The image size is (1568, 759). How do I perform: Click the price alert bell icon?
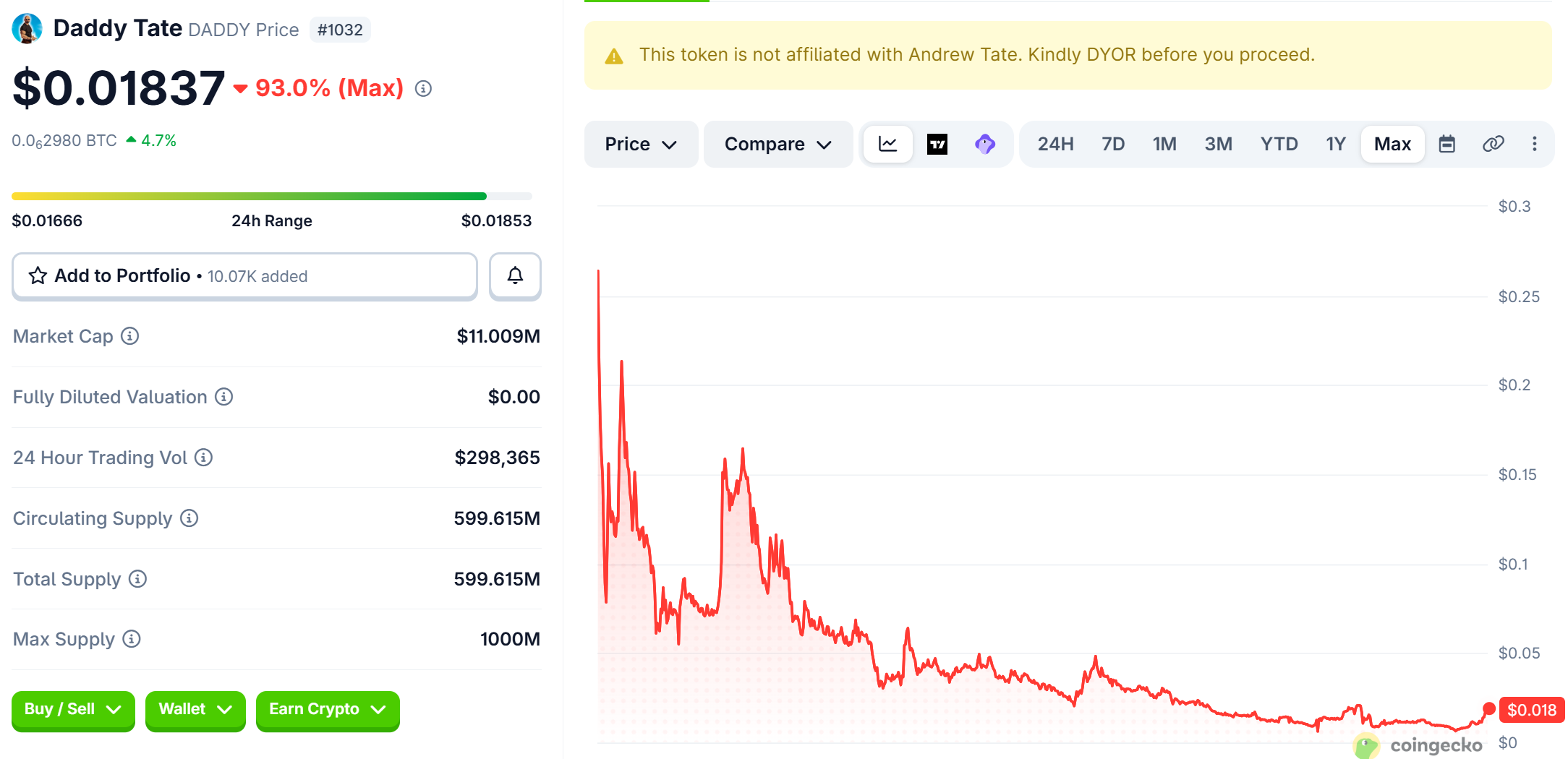[515, 275]
